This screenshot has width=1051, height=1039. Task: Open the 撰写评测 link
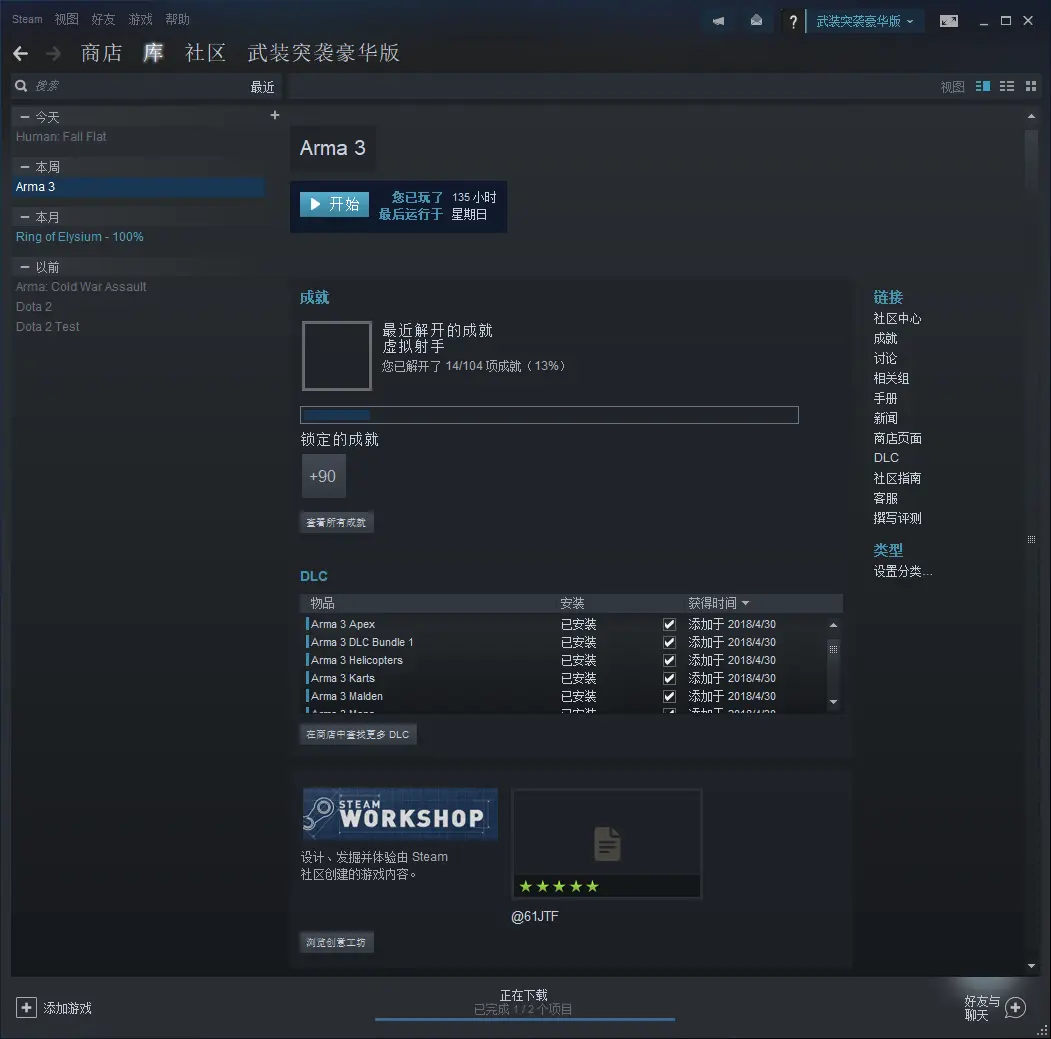pyautogui.click(x=897, y=518)
